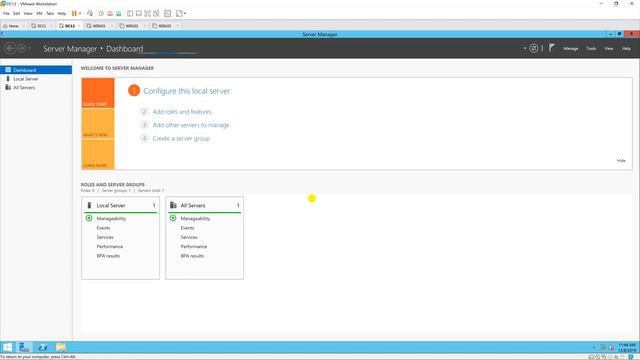This screenshot has height=360, width=640.
Task: Refresh the Server Manager dashboard
Action: (x=533, y=48)
